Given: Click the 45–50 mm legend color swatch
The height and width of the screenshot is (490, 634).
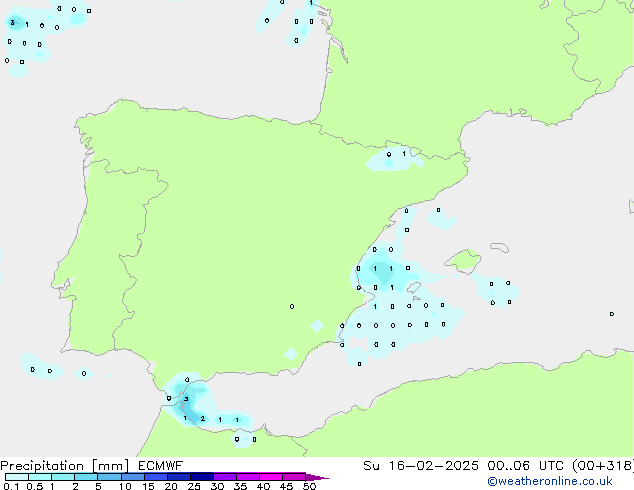Looking at the screenshot, I should (293, 477).
